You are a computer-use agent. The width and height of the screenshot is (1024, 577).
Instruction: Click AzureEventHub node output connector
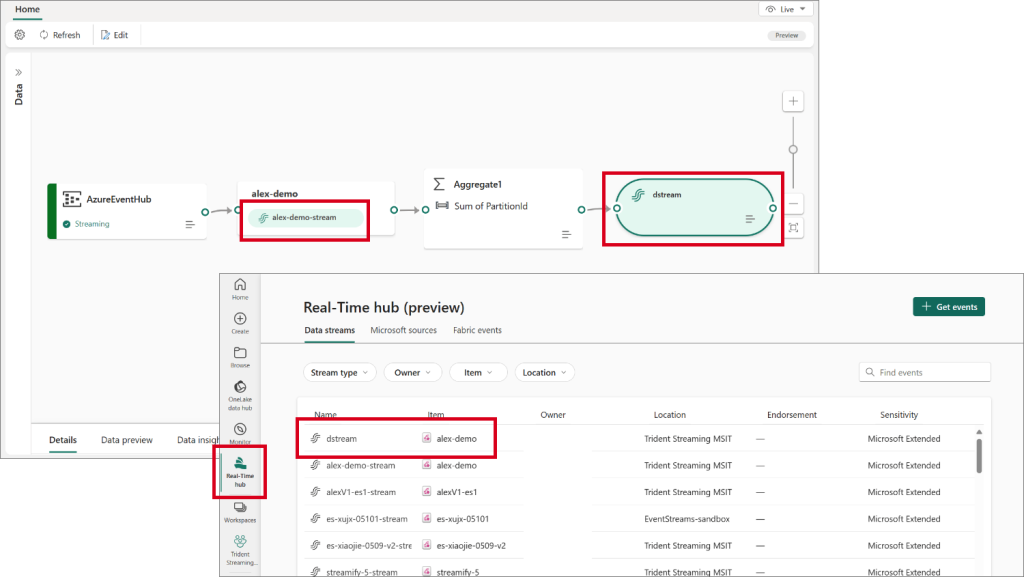click(x=205, y=212)
